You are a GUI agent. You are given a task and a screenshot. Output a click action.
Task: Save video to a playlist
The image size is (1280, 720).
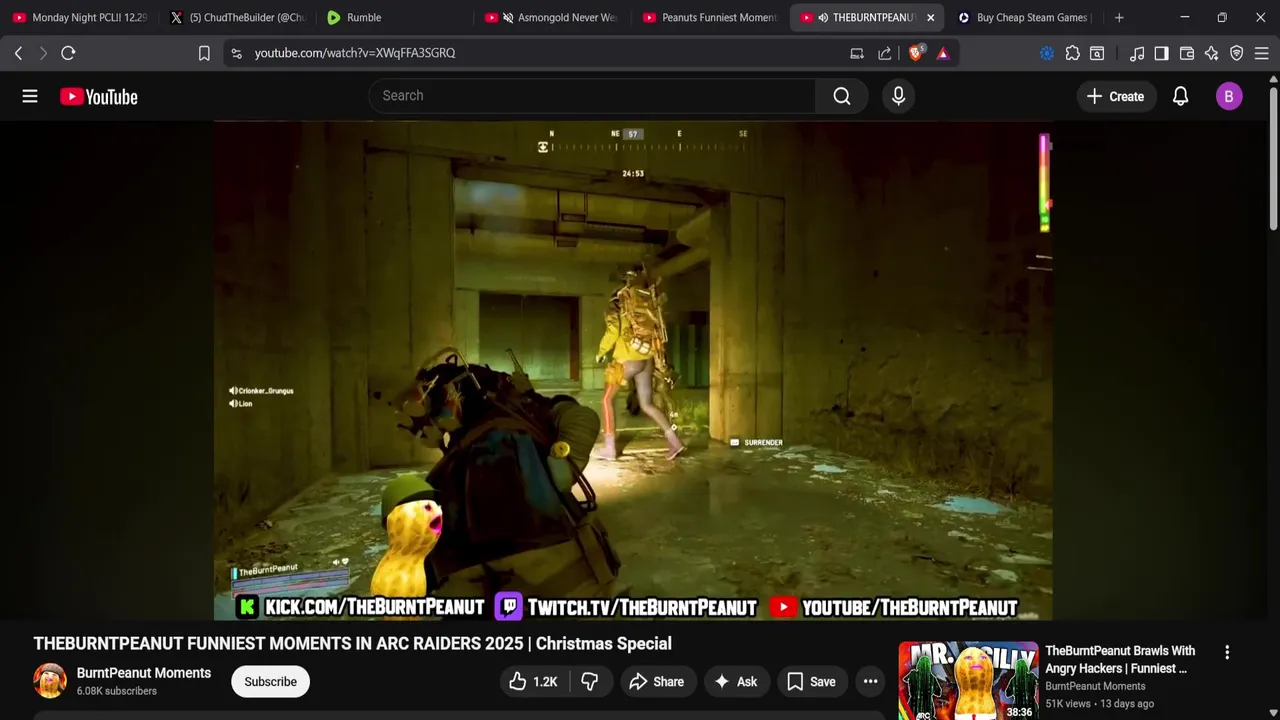(x=811, y=682)
